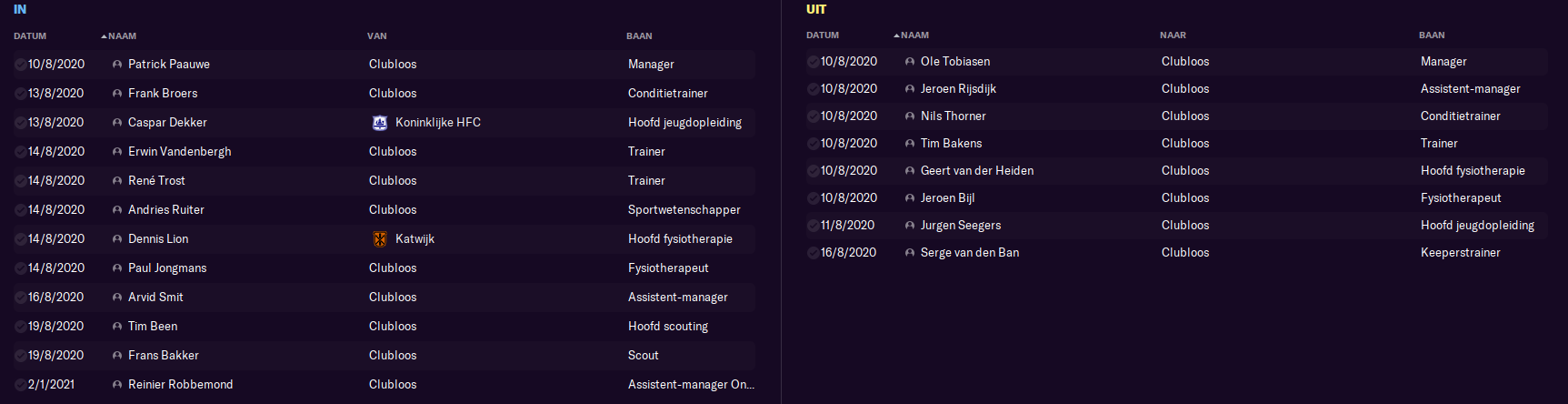Image resolution: width=1568 pixels, height=404 pixels.
Task: Click person icon next to Tim Been
Action: [x=117, y=327]
